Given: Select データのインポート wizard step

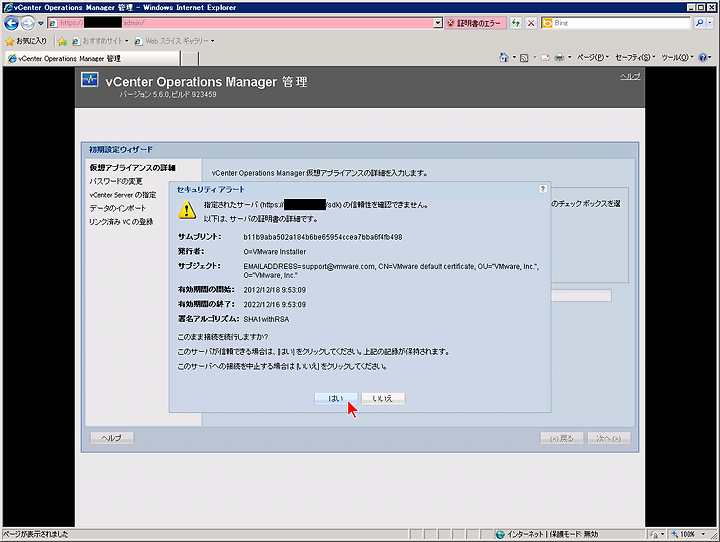Looking at the screenshot, I should point(118,208).
